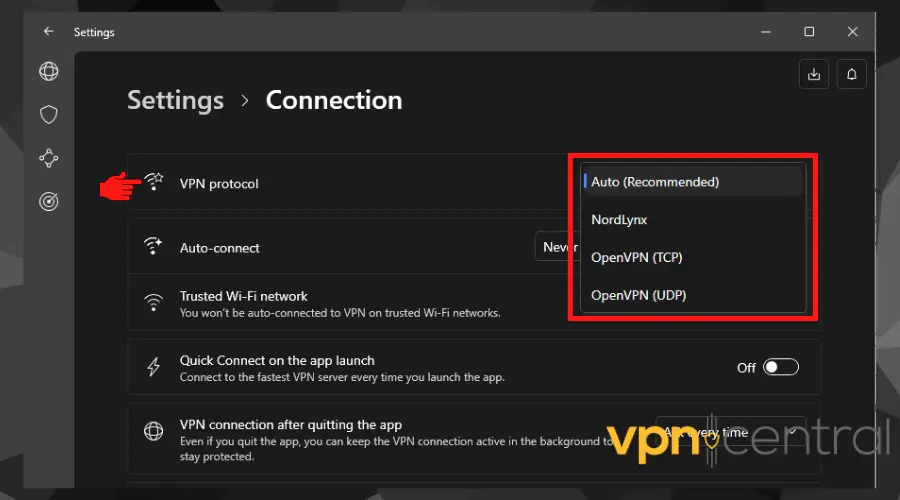Click the Settings window title text
Screen dimensions: 900x500
pos(94,32)
